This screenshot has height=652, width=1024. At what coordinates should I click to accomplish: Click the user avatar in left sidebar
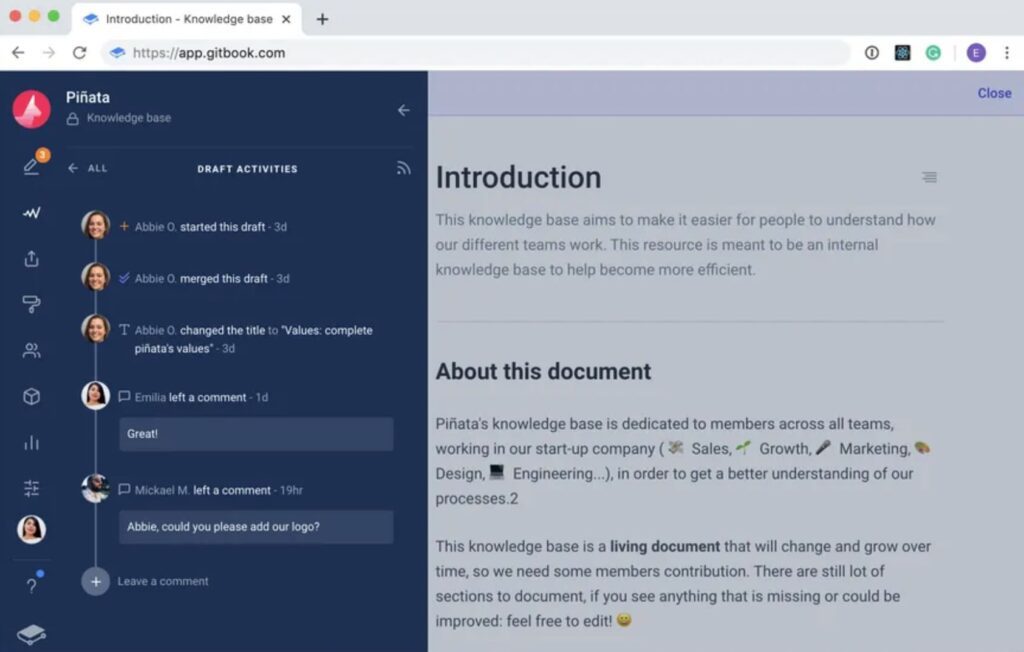[31, 529]
